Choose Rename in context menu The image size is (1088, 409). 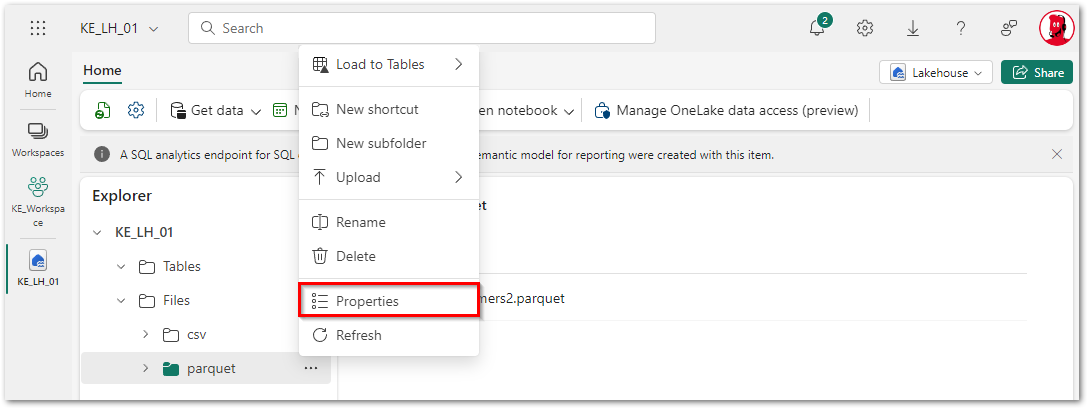389,223
